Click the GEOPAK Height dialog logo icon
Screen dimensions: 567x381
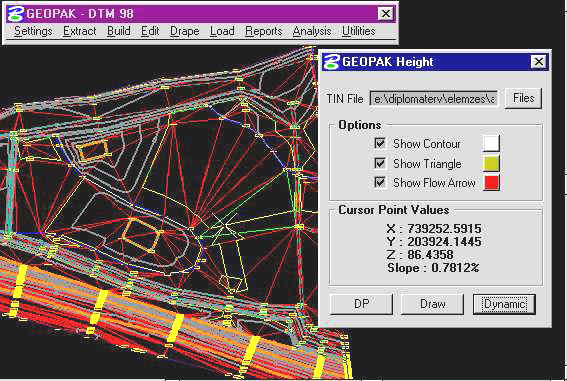tap(331, 61)
